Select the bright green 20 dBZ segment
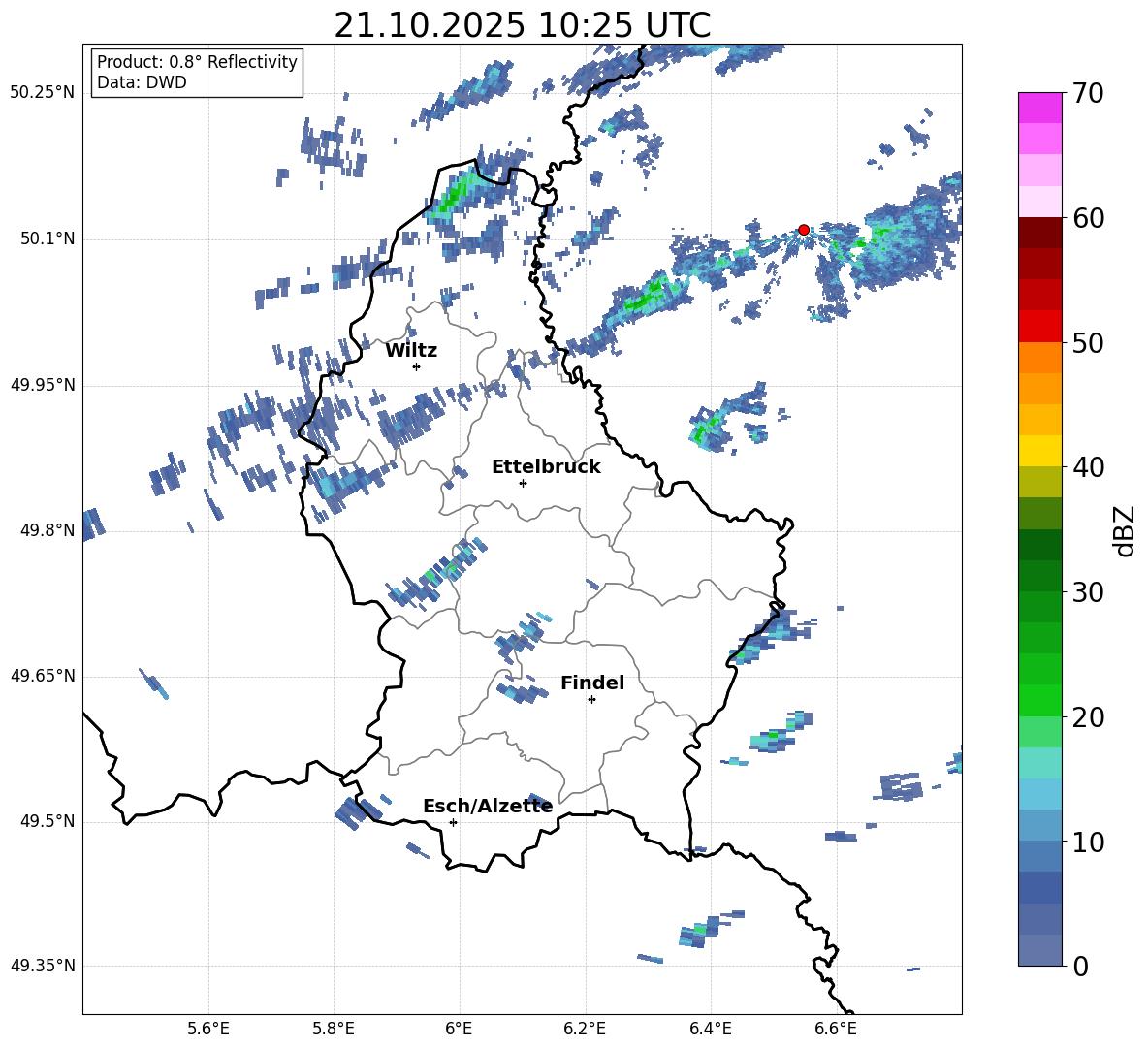This screenshot has height=1048, width=1148. coord(1039,700)
